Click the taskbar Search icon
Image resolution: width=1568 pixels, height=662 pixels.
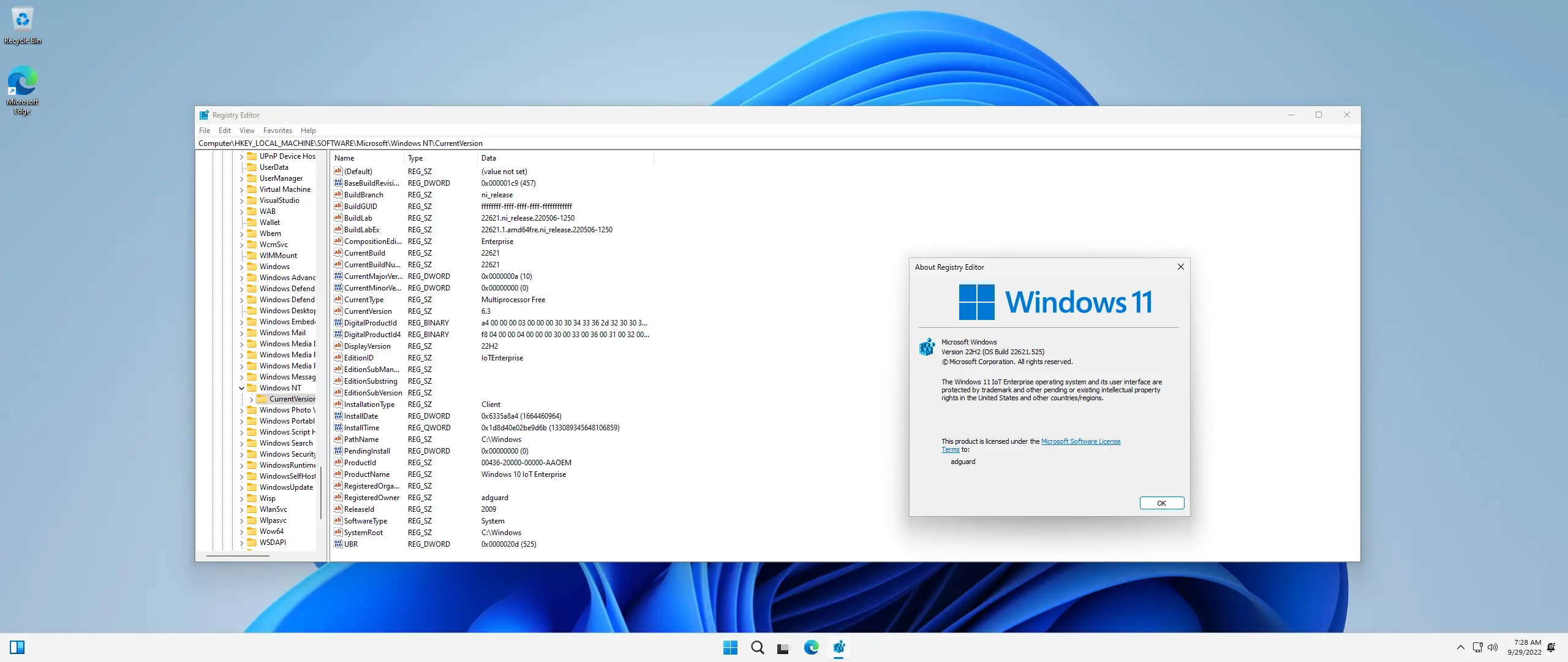click(x=758, y=647)
